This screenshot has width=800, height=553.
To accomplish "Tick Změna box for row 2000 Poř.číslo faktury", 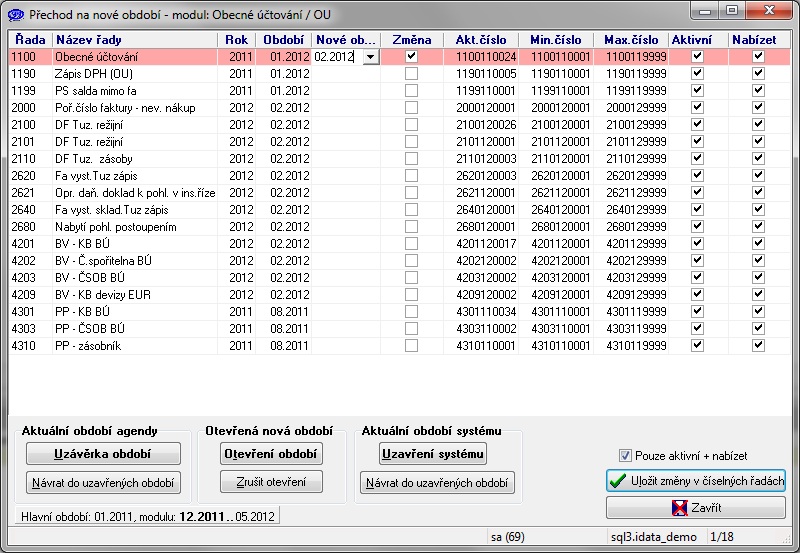I will (x=411, y=108).
